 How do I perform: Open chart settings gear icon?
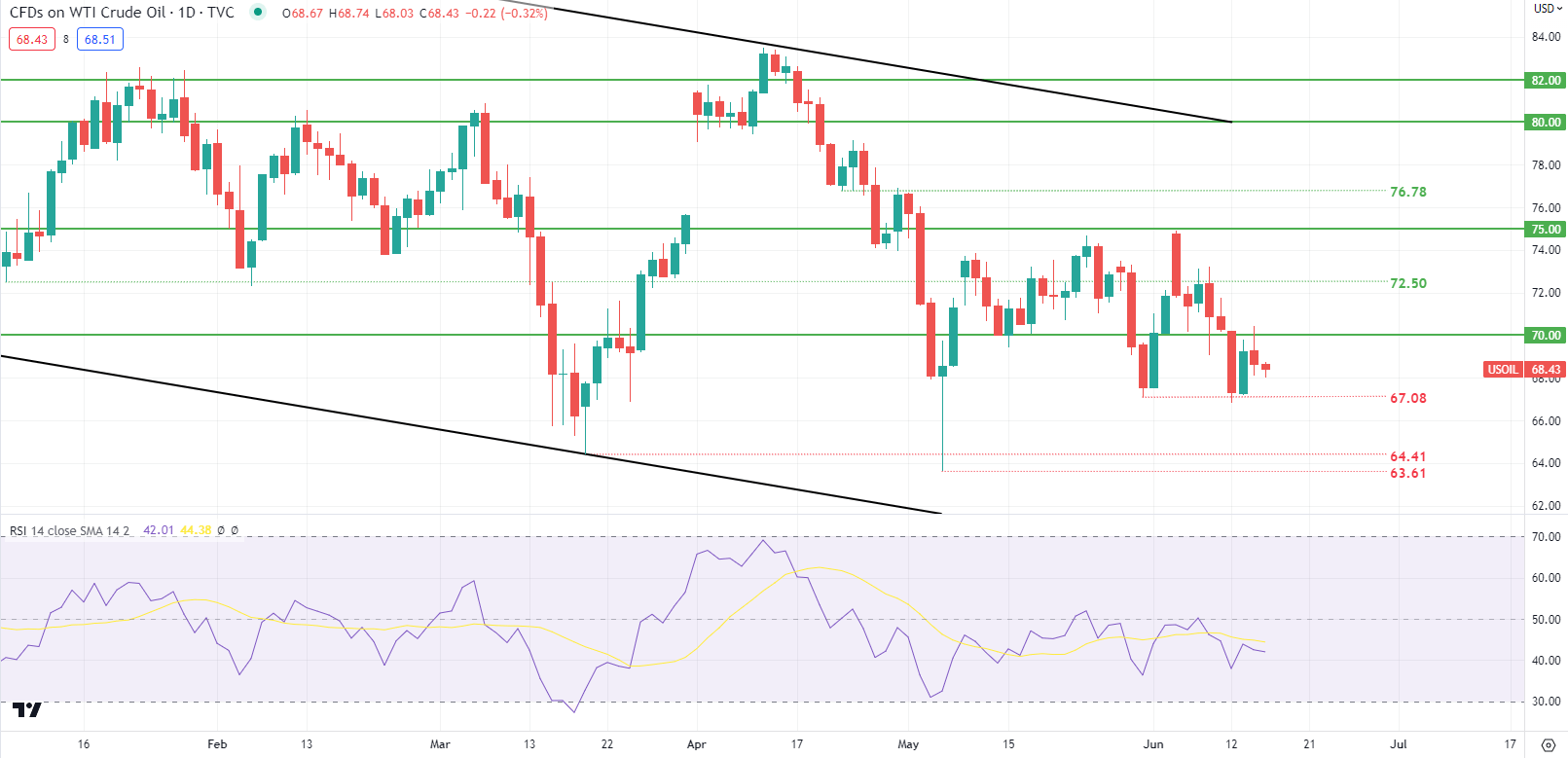[1549, 744]
